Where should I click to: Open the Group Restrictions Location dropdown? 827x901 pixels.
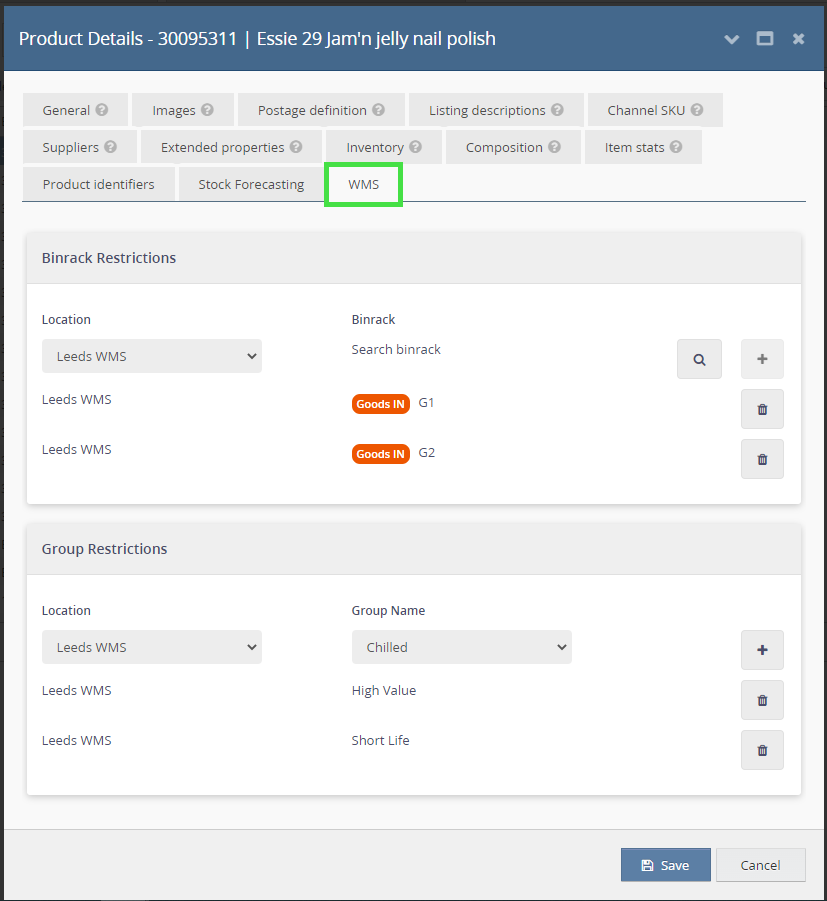pos(152,647)
